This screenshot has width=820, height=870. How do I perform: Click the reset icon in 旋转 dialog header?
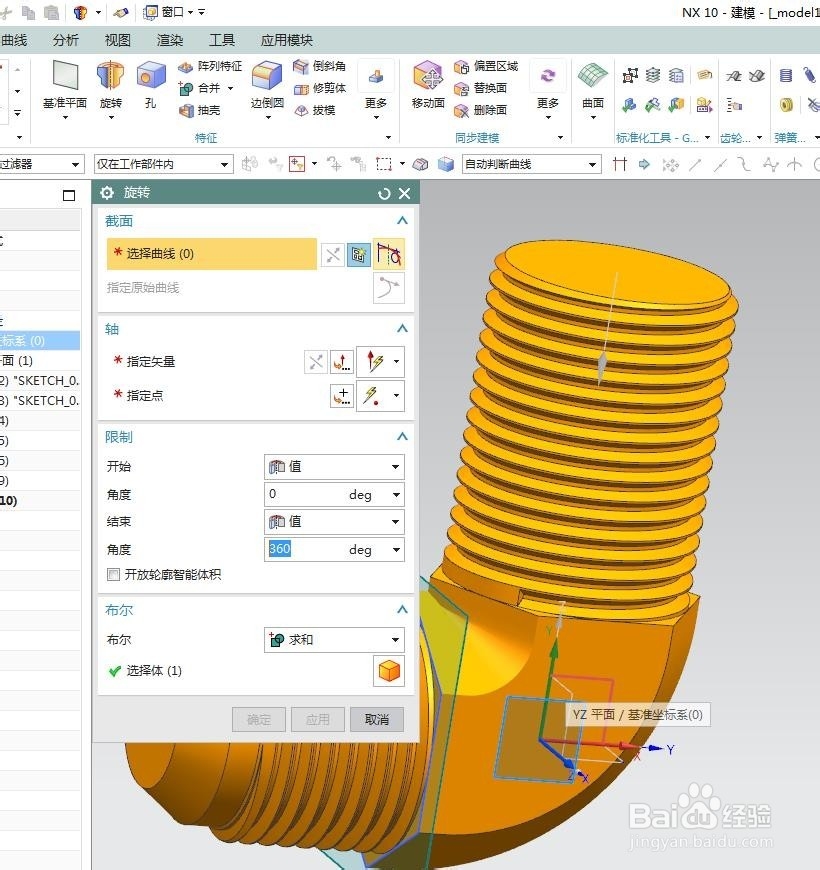(x=384, y=194)
